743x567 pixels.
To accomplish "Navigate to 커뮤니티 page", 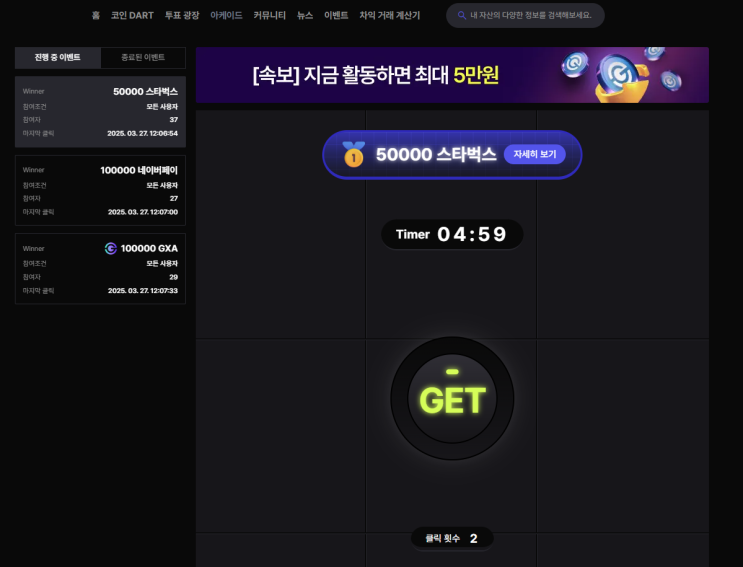I will point(270,15).
